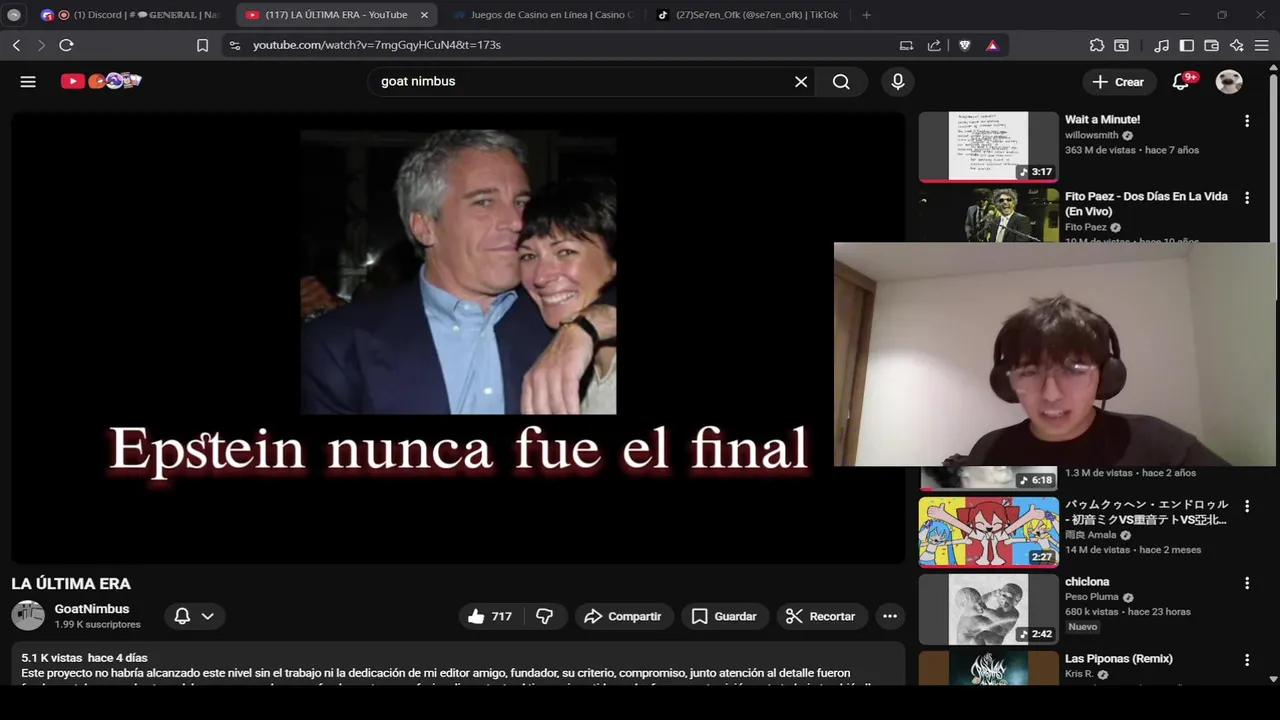
Task: Open the Brave Wallet icon
Action: point(1211,45)
